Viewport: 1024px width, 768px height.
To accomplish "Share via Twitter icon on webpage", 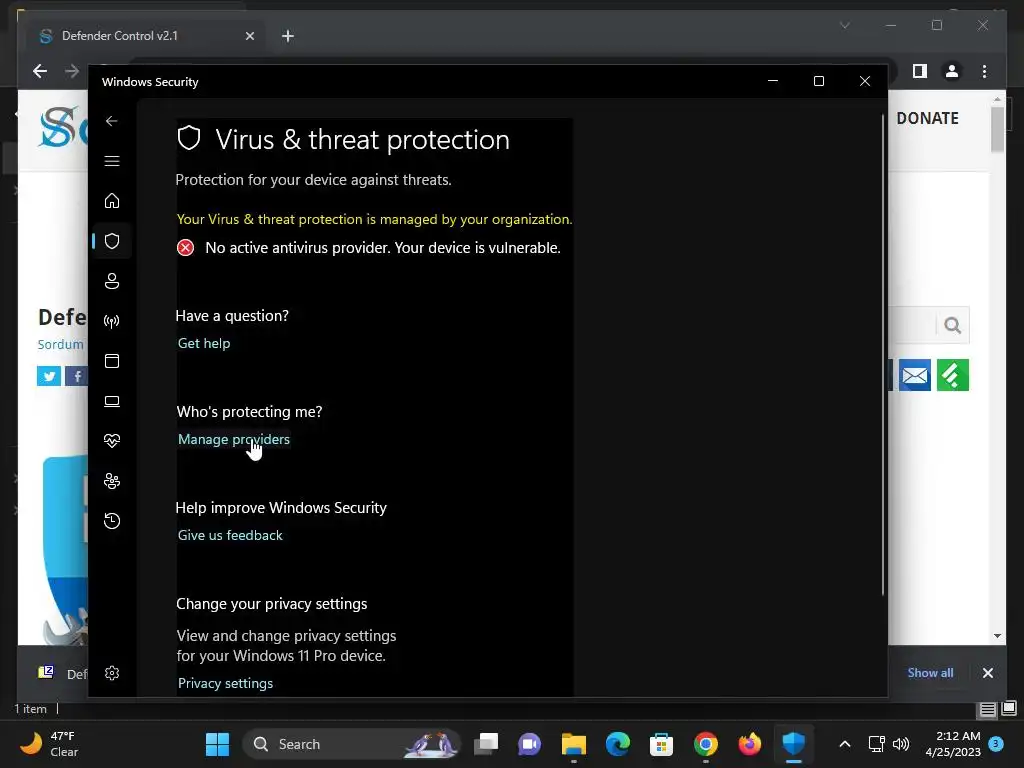I will coord(49,376).
